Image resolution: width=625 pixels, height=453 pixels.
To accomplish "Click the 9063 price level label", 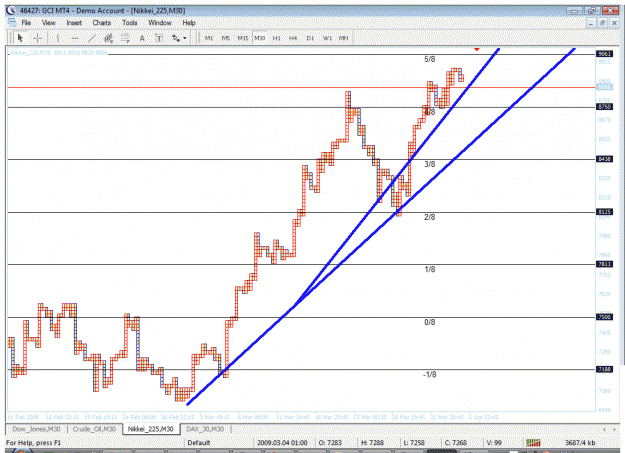I will (x=604, y=54).
